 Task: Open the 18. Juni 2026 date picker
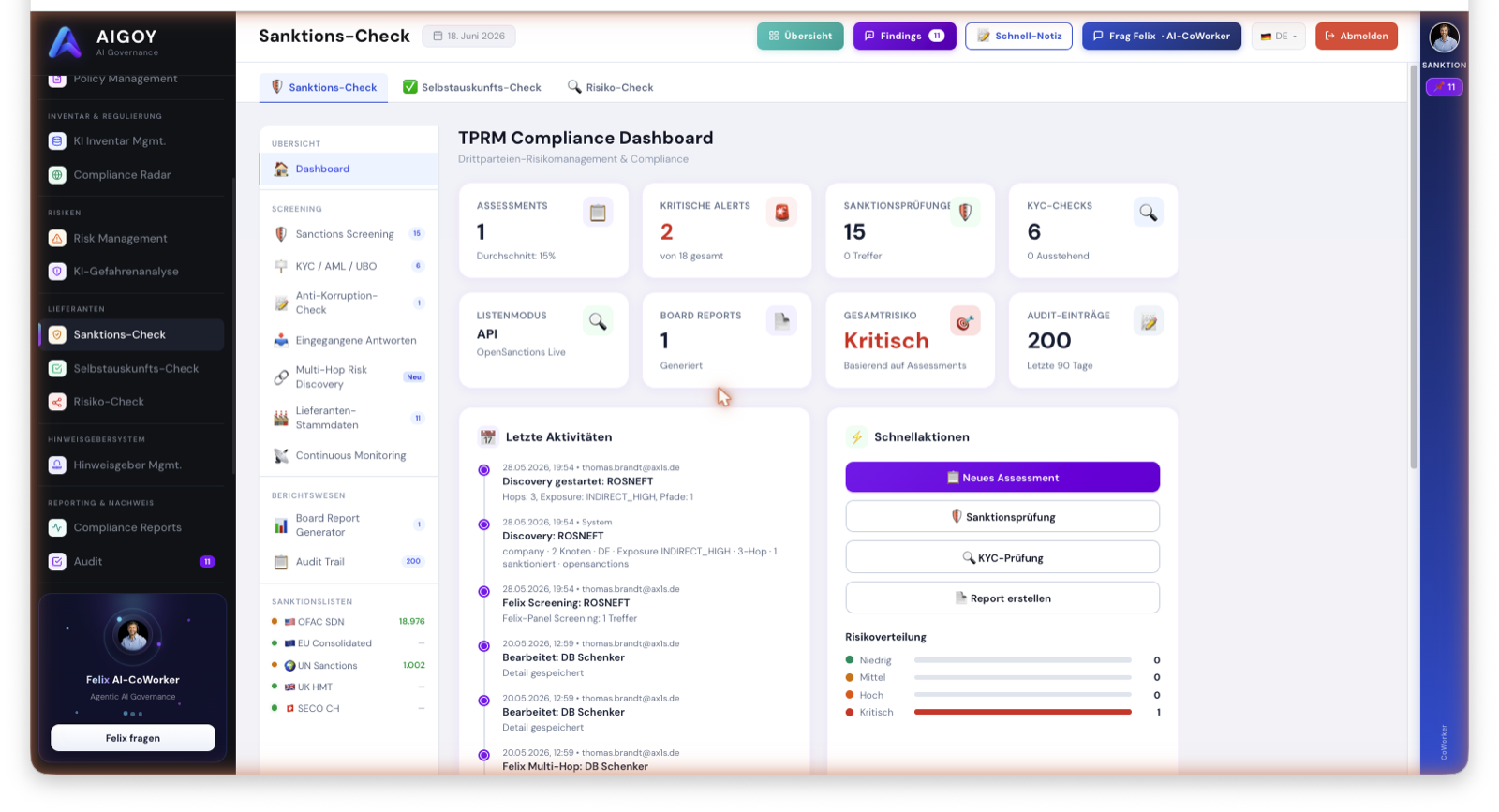pyautogui.click(x=468, y=37)
